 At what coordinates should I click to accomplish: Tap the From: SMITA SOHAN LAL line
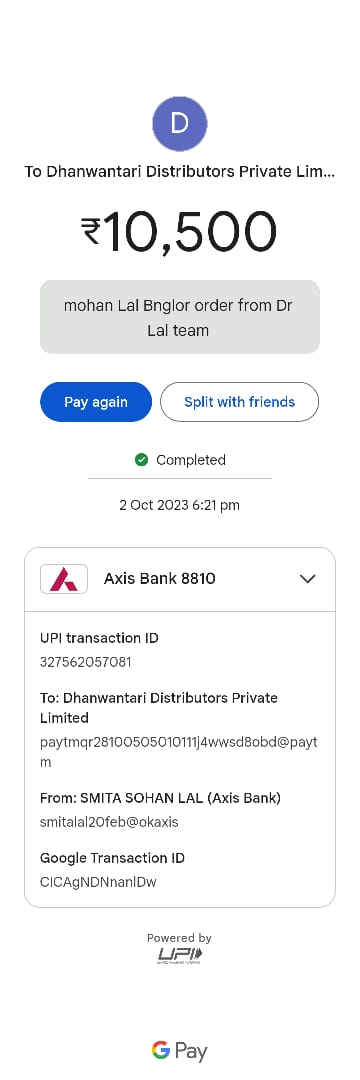tap(160, 798)
